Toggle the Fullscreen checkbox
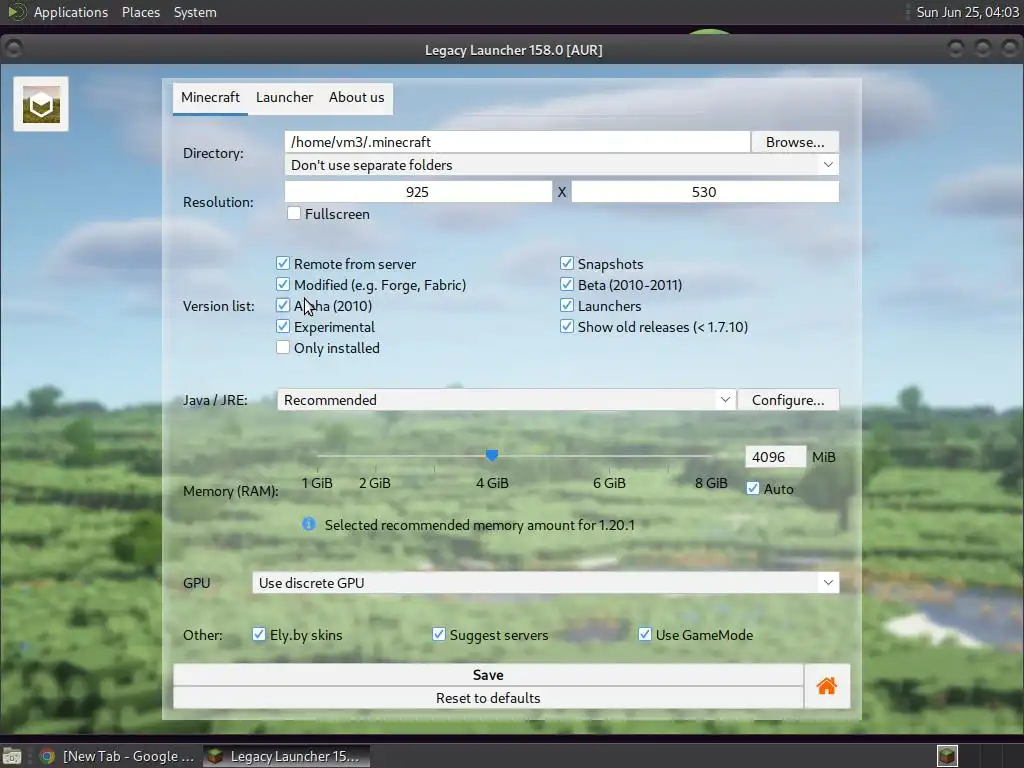Screen dimensions: 1024x768 pyautogui.click(x=294, y=214)
